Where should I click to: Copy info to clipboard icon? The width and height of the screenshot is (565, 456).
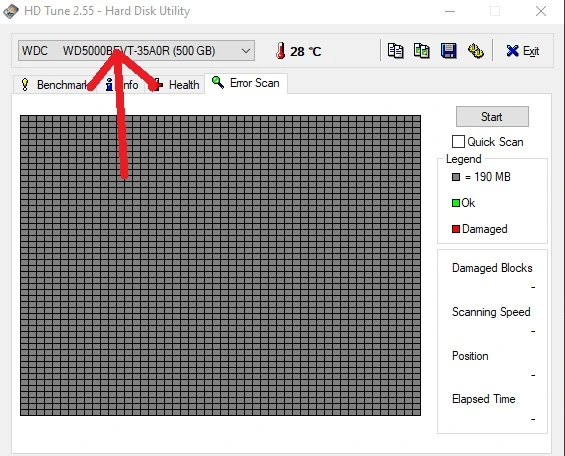click(x=395, y=51)
